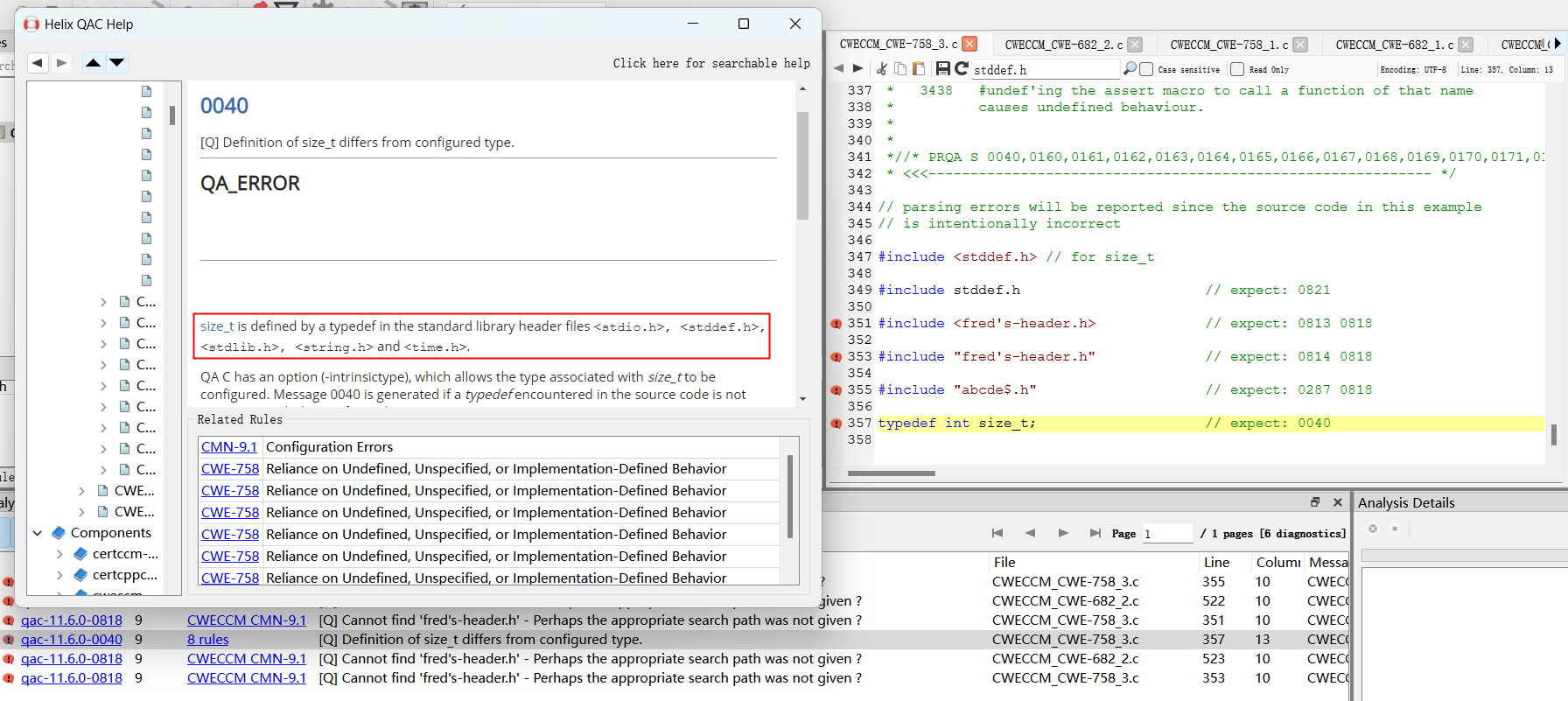Click the Paste clipboard icon
Screen dimensions: 1568x701
(918, 68)
